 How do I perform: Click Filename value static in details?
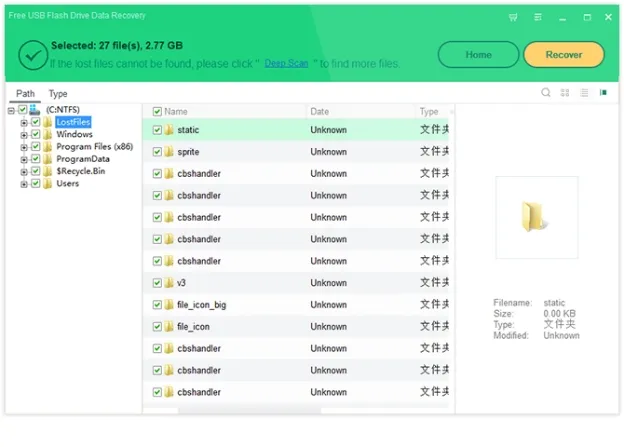pos(554,303)
